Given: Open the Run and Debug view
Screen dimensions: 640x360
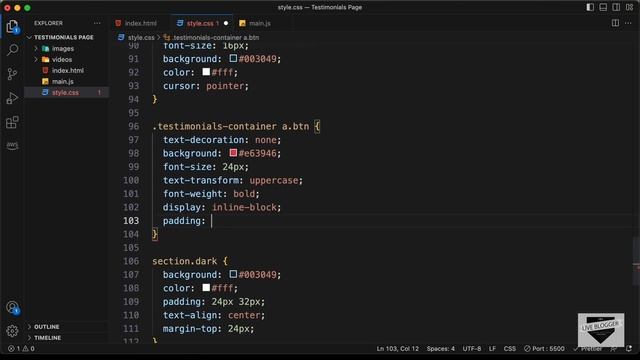Looking at the screenshot, I should pos(12,98).
